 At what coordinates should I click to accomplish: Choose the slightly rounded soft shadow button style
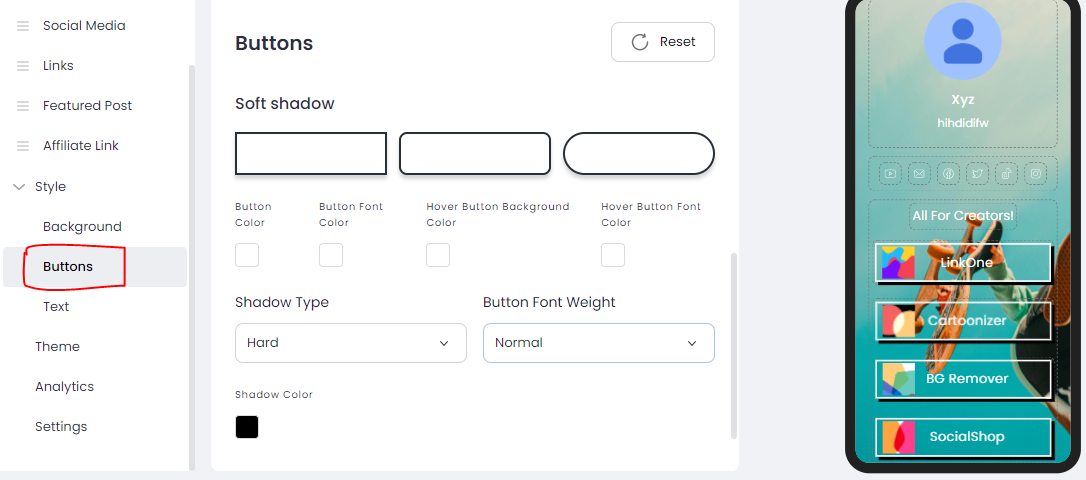(475, 154)
